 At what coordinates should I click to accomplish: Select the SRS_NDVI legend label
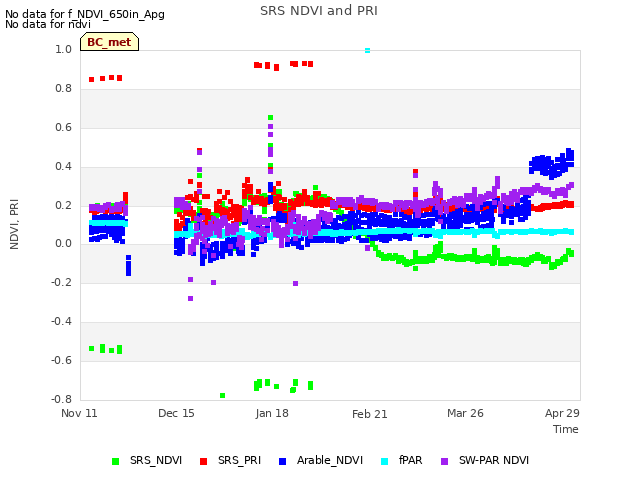156,460
